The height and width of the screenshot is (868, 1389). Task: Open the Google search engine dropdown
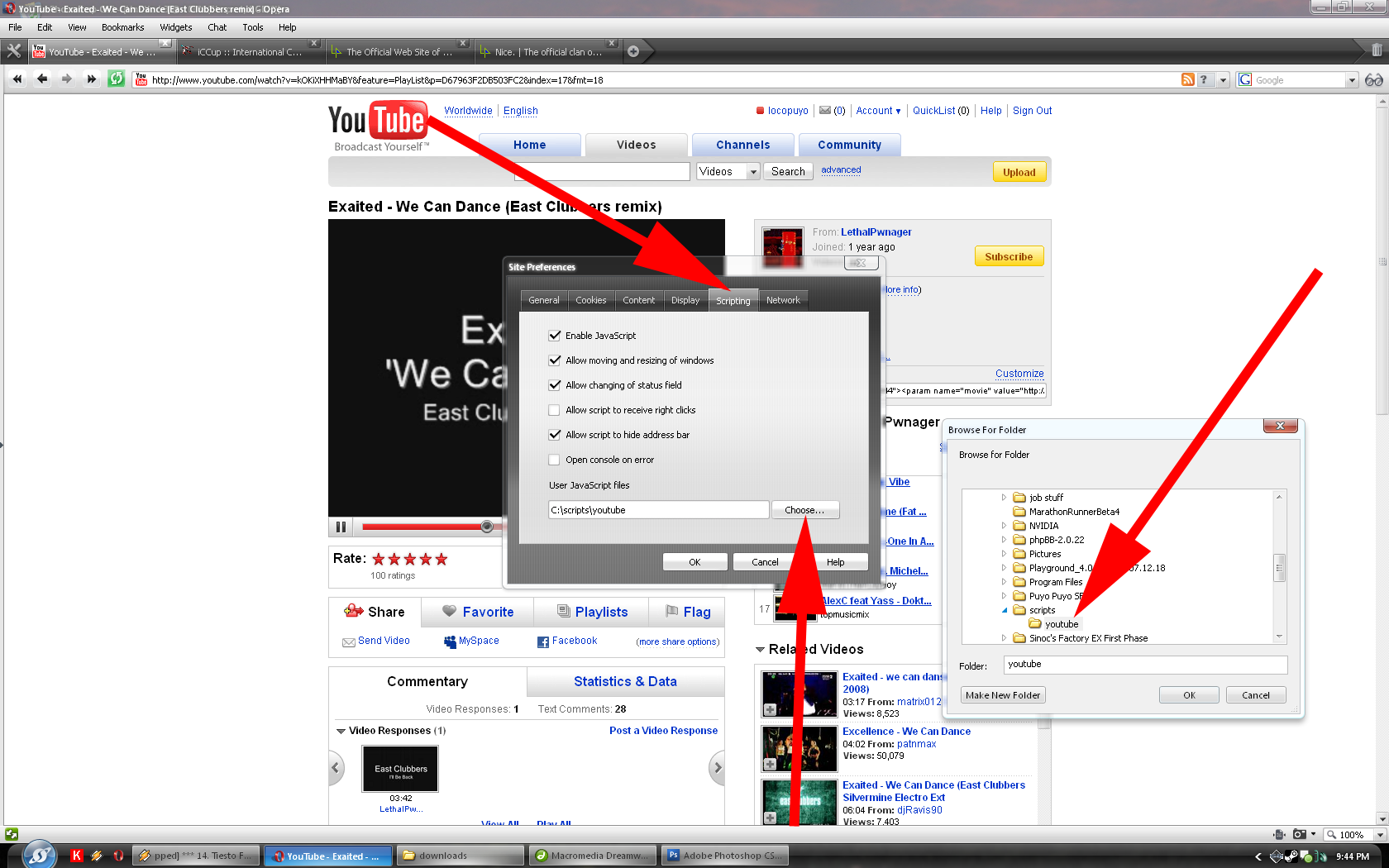(1352, 80)
